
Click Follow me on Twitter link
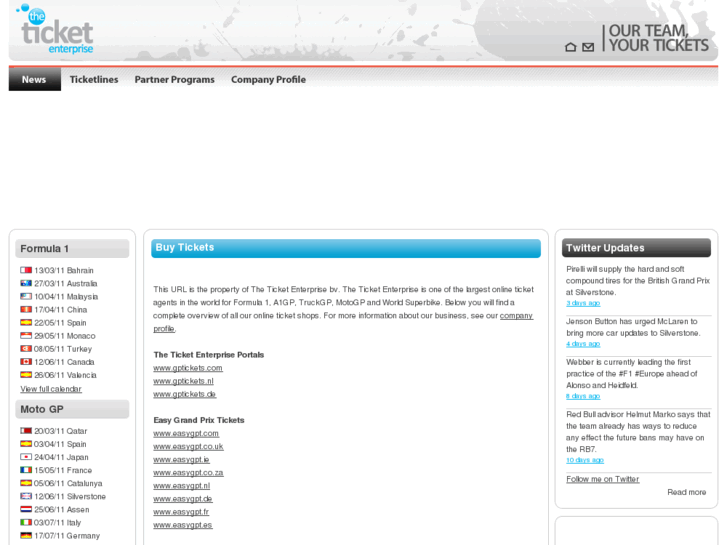pyautogui.click(x=602, y=479)
